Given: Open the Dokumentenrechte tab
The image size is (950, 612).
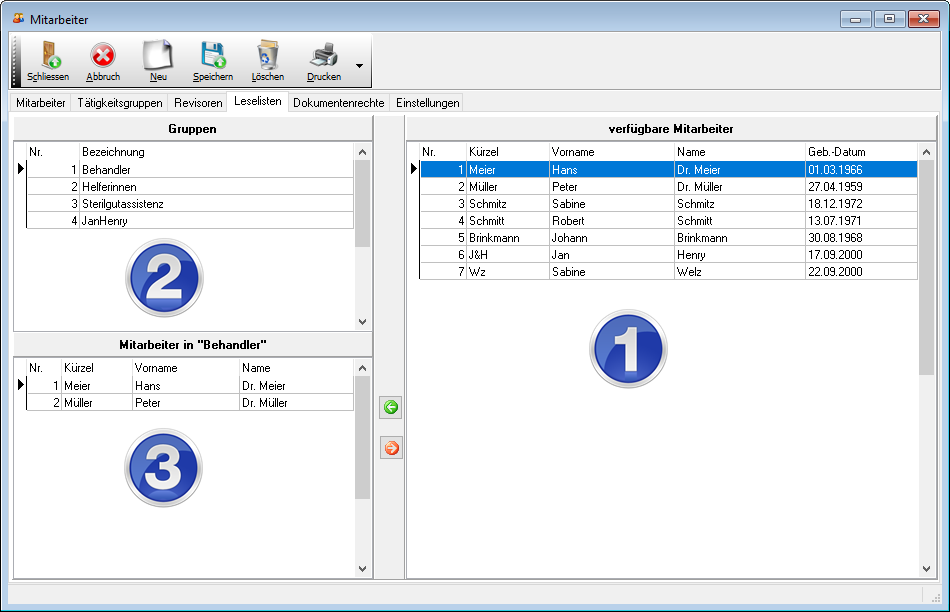Looking at the screenshot, I should pos(338,103).
